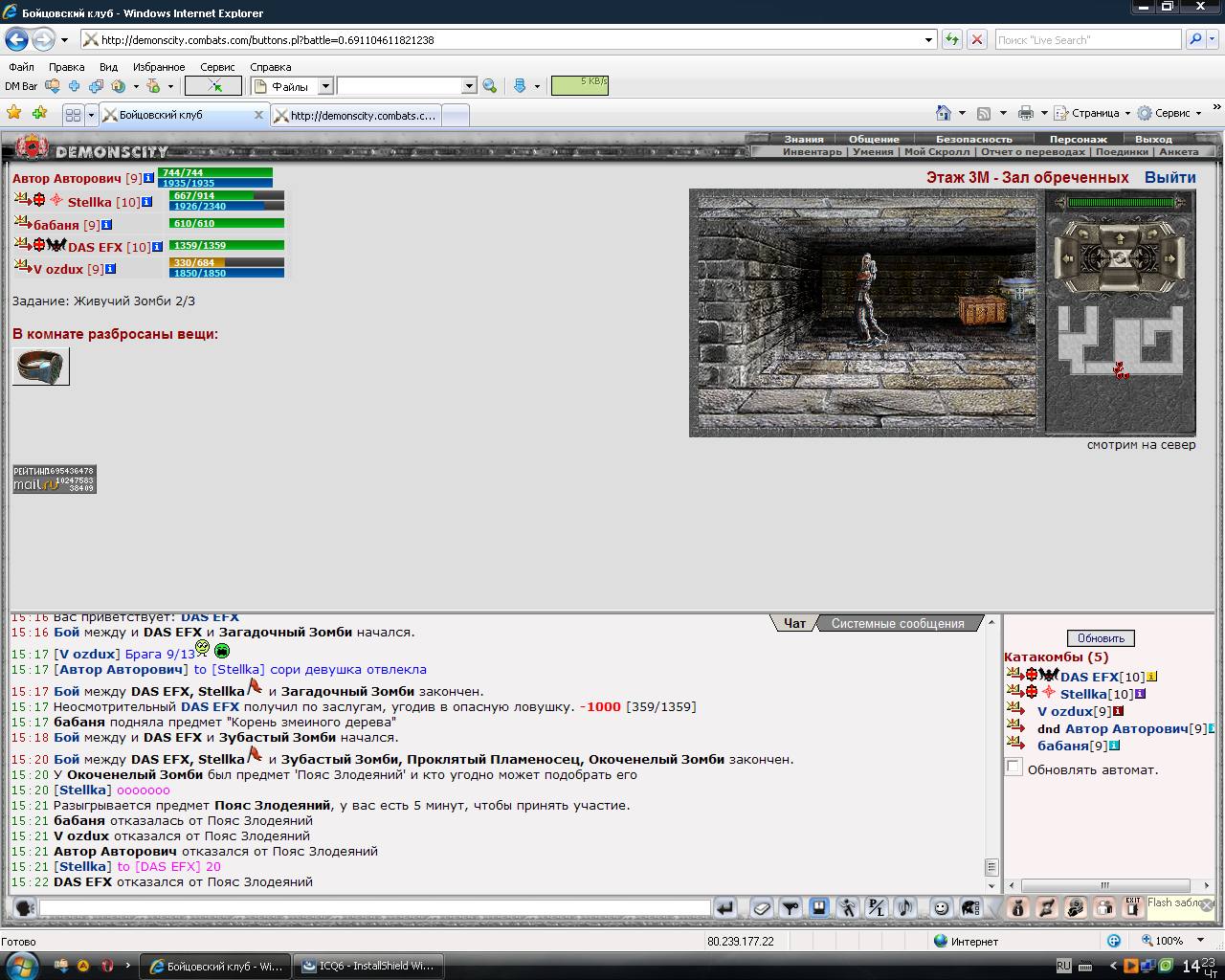
Task: Click the exit door icon in chat bar
Action: (1133, 907)
